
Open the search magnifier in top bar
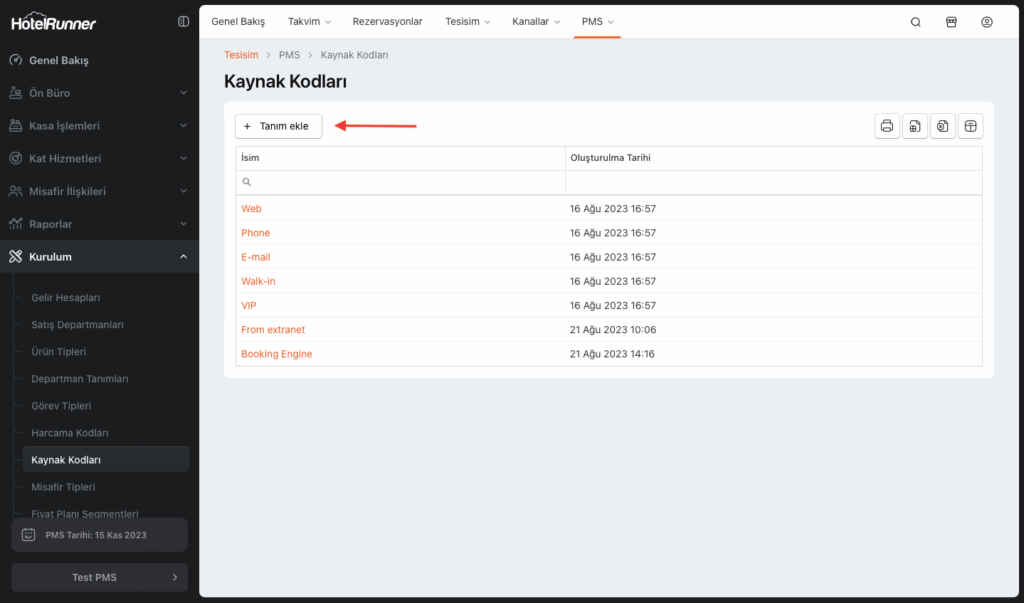pos(915,22)
